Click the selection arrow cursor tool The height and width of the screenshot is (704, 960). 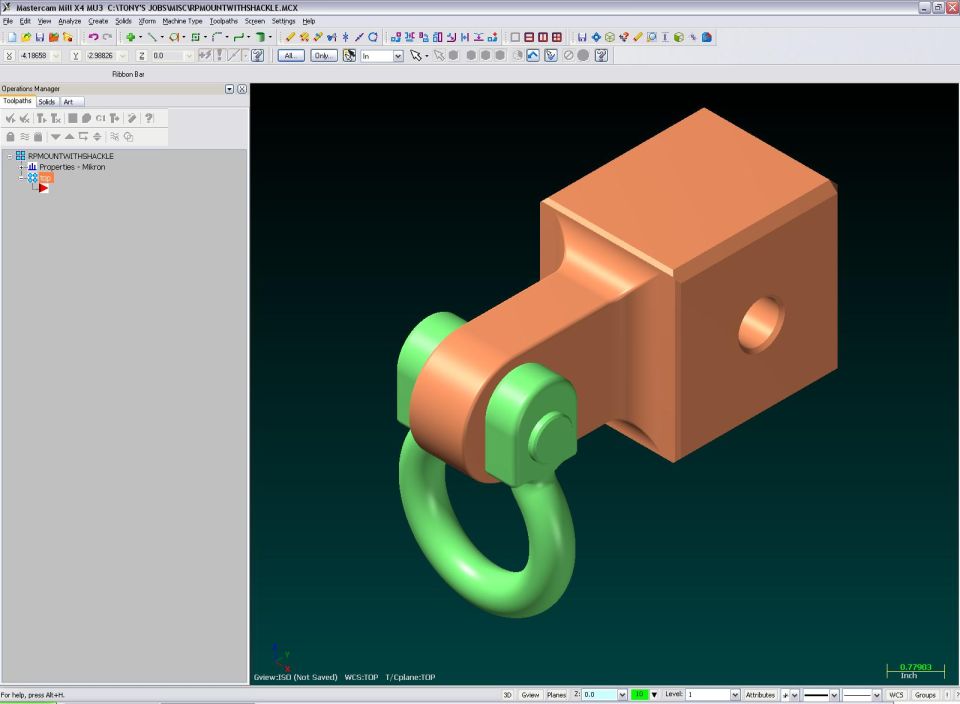(416, 56)
